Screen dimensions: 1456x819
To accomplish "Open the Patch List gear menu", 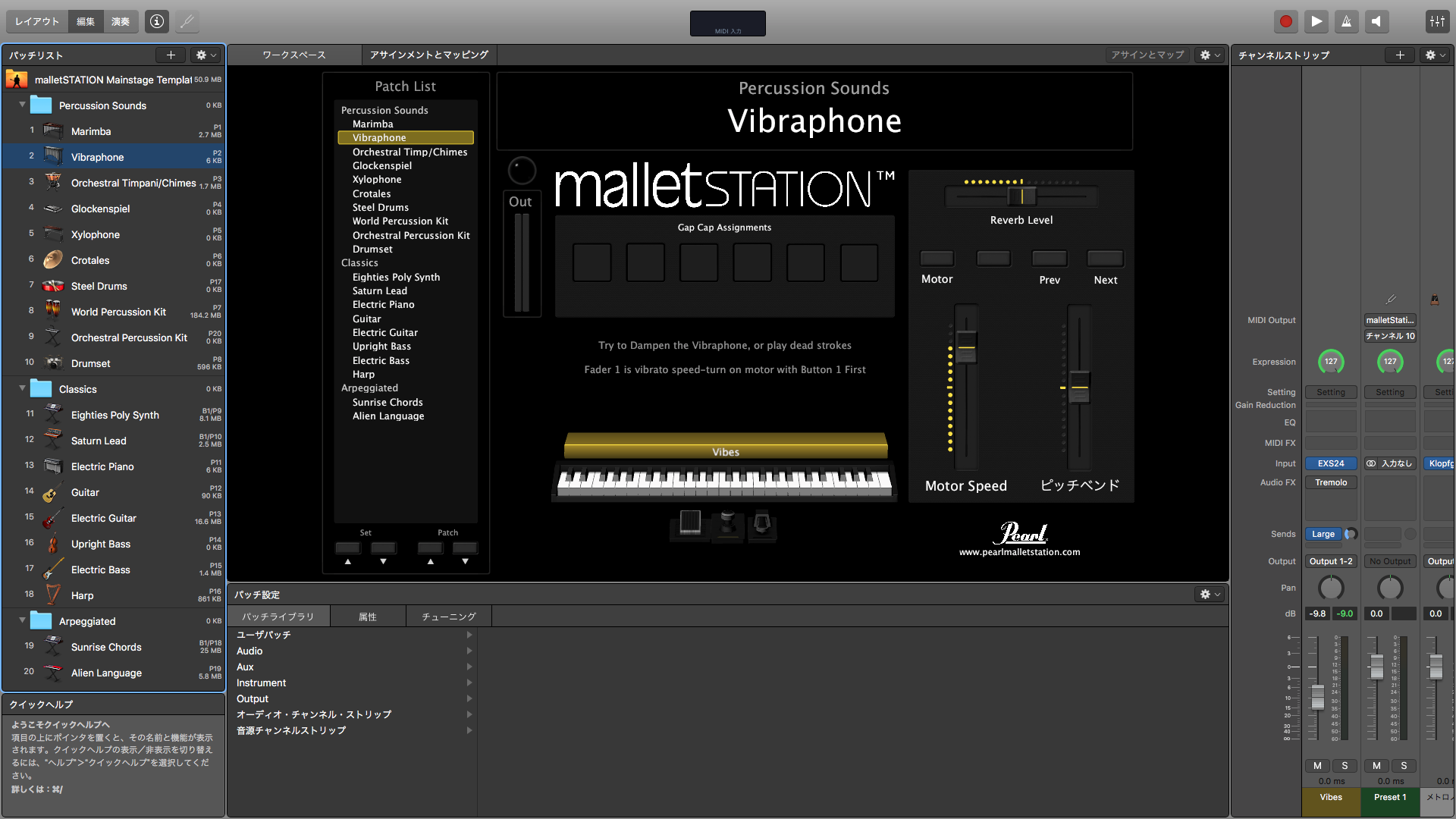I will click(x=205, y=55).
